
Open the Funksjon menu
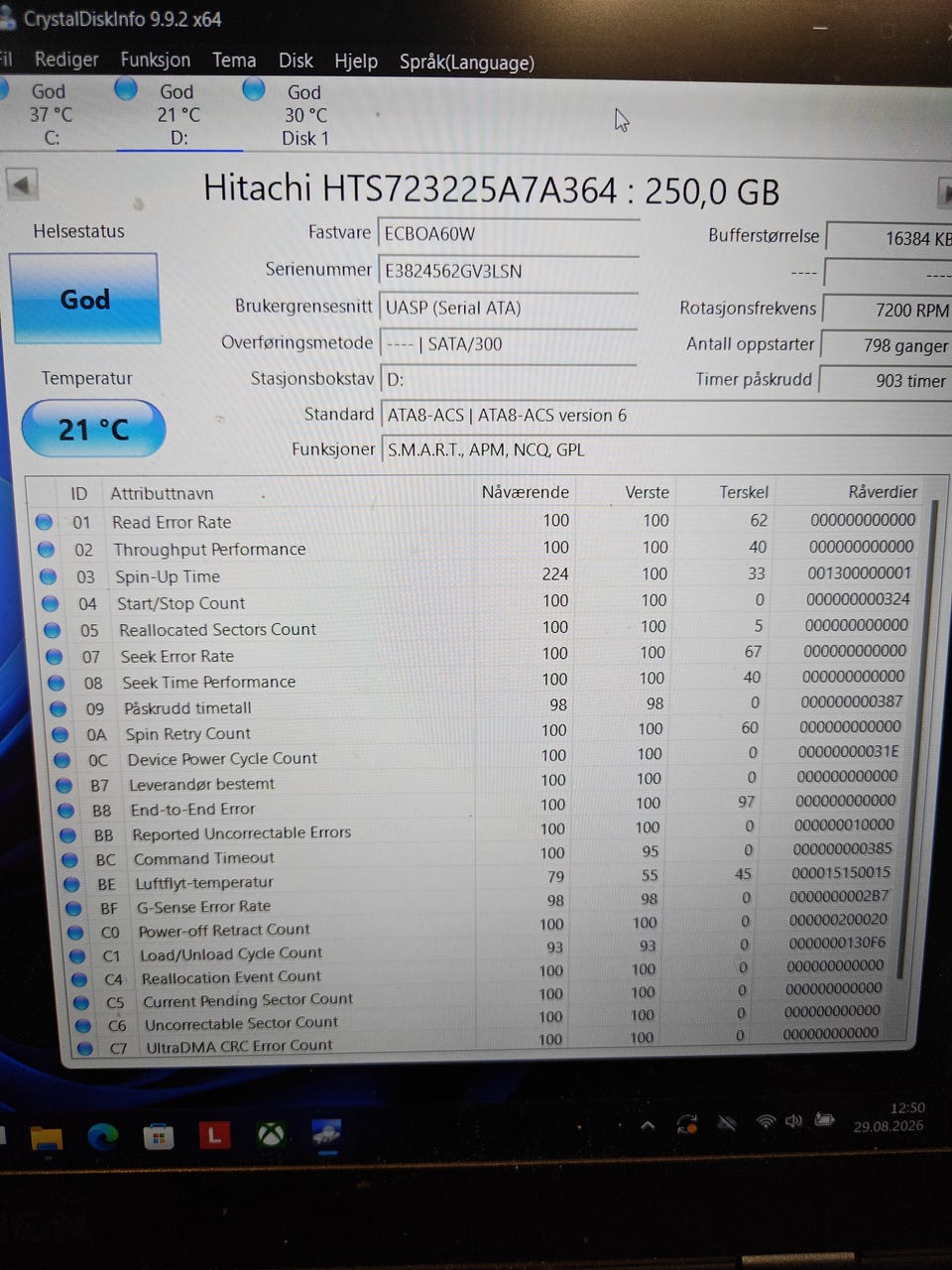[156, 60]
